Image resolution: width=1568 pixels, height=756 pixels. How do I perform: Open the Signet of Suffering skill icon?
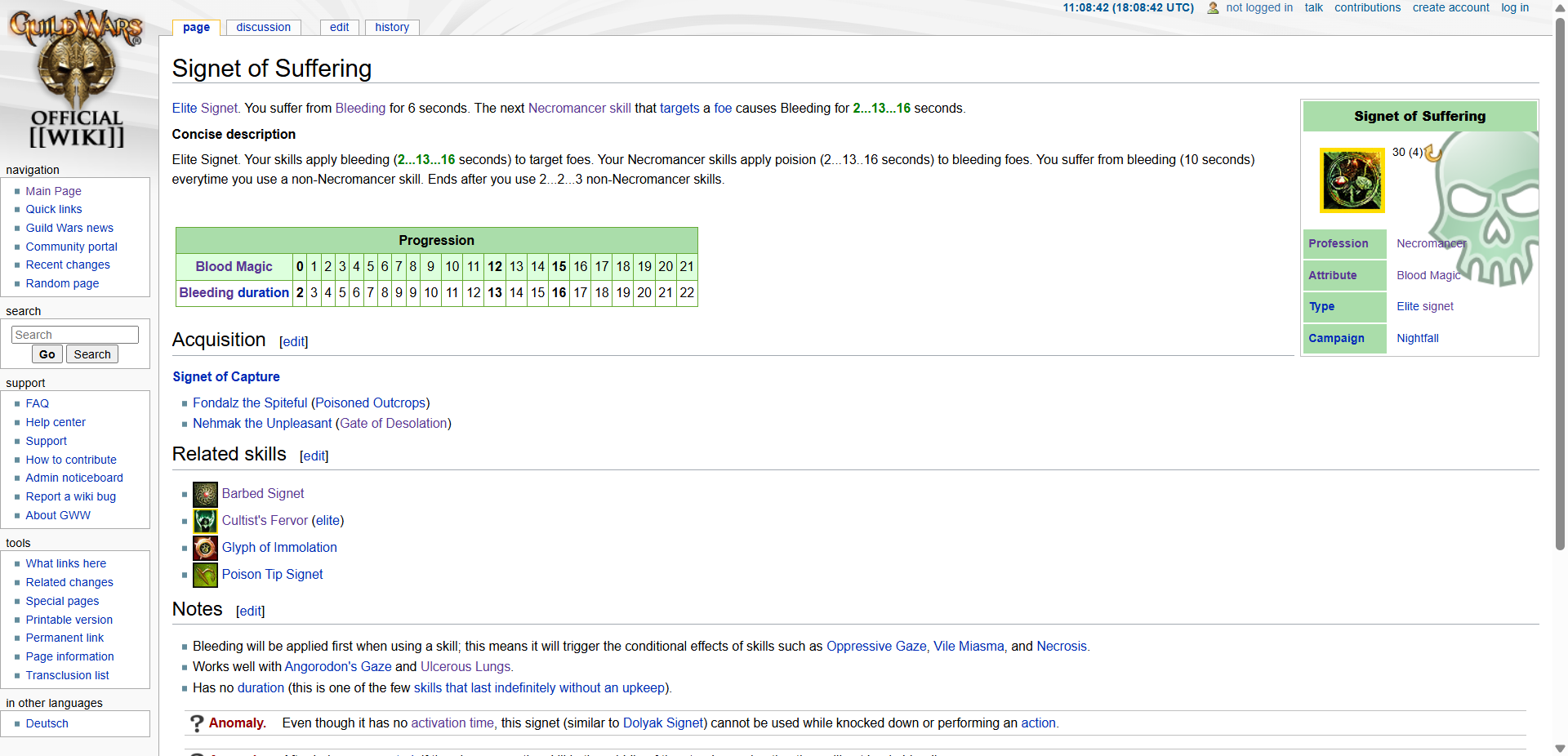pyautogui.click(x=1352, y=180)
